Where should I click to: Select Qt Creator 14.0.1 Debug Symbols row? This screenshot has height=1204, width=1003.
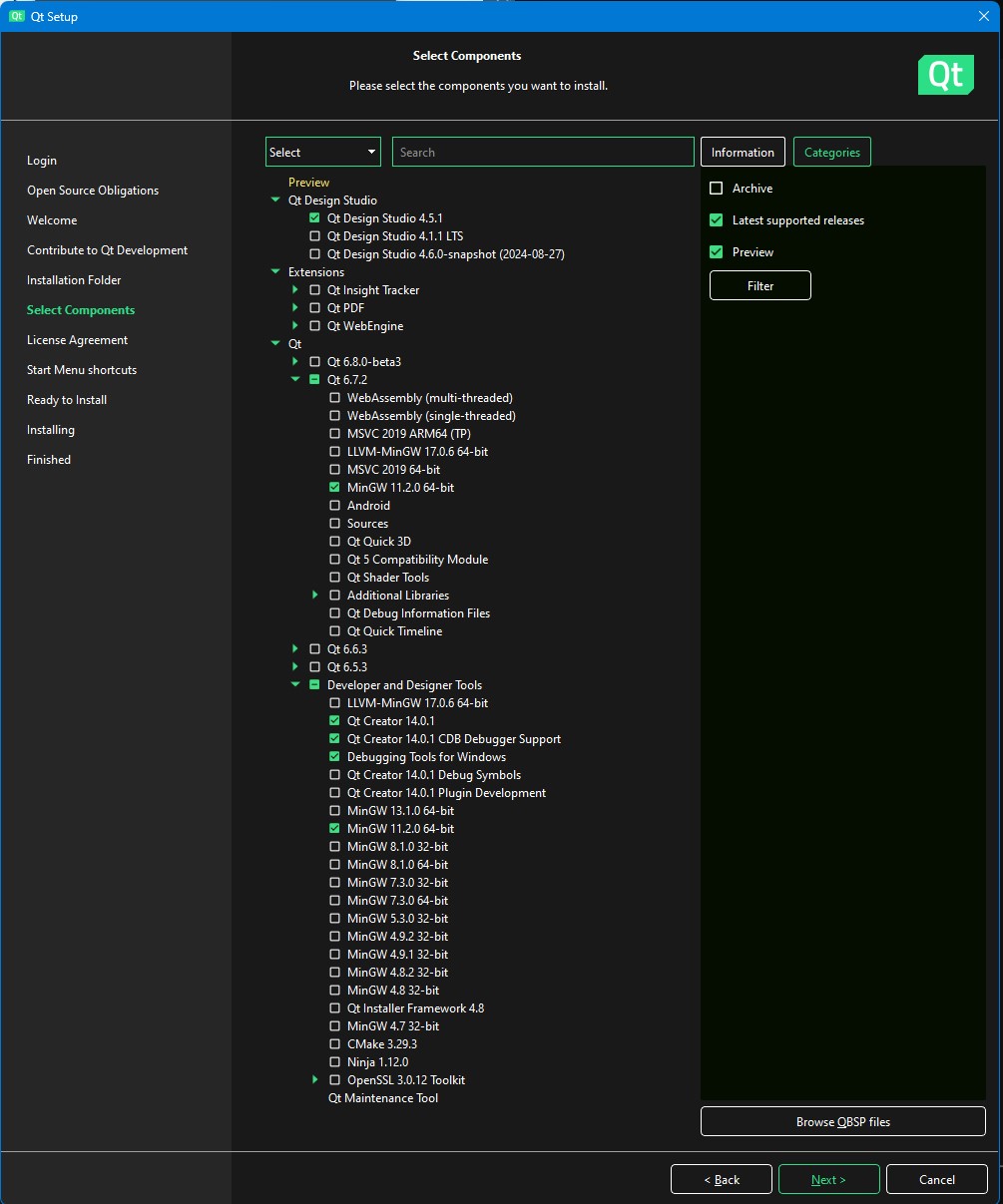tap(434, 775)
